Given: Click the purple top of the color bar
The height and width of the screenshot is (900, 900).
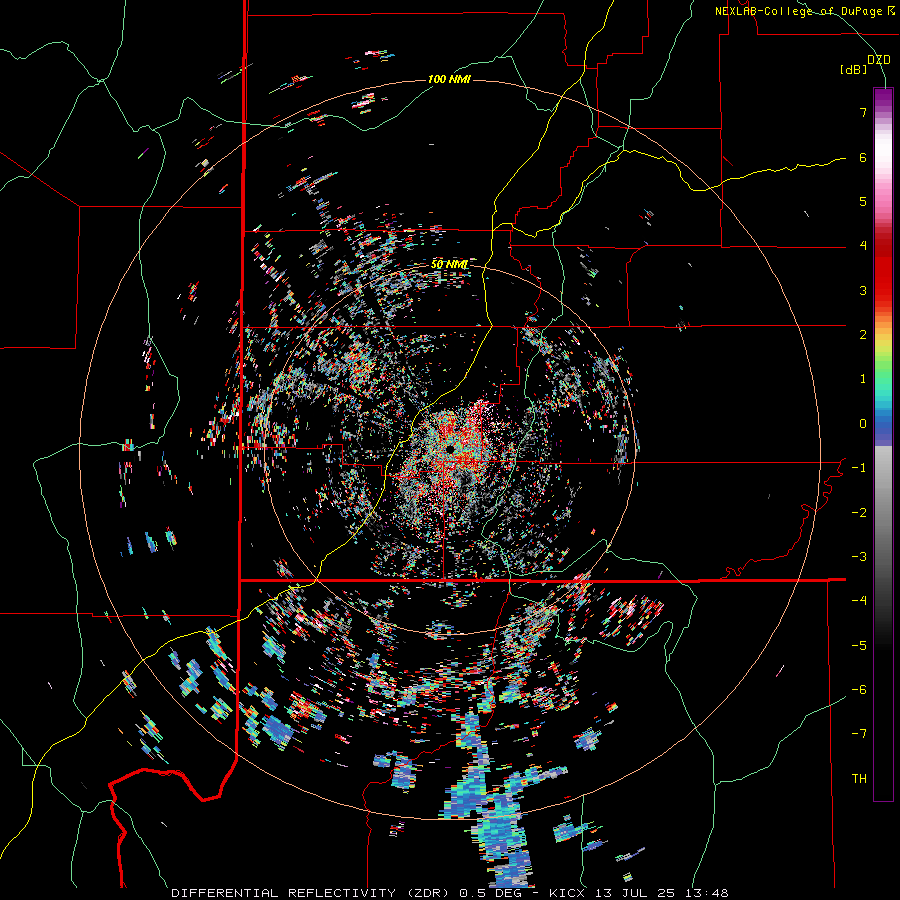Looking at the screenshot, I should click(x=883, y=98).
